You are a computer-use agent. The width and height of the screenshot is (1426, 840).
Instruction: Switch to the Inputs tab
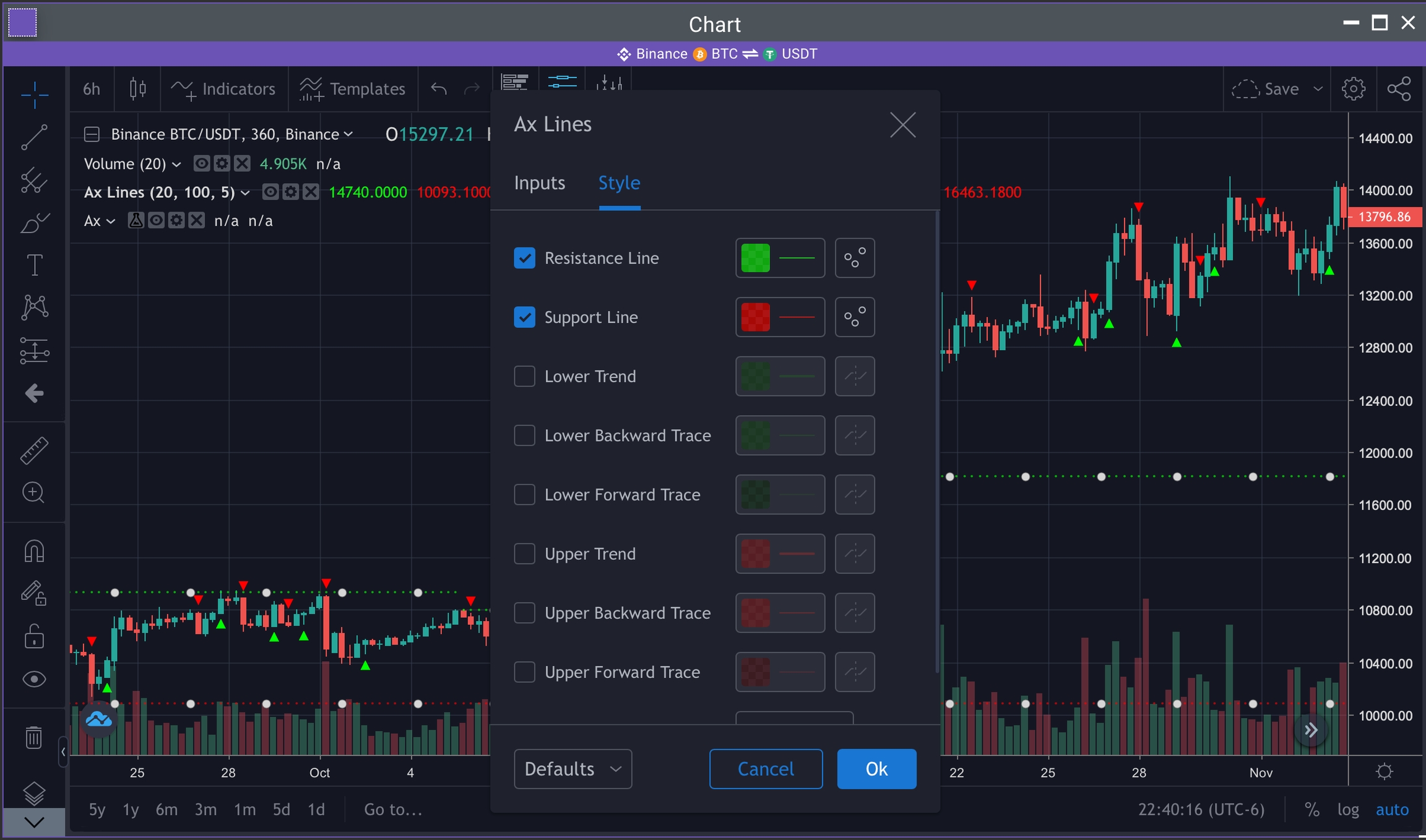click(539, 183)
